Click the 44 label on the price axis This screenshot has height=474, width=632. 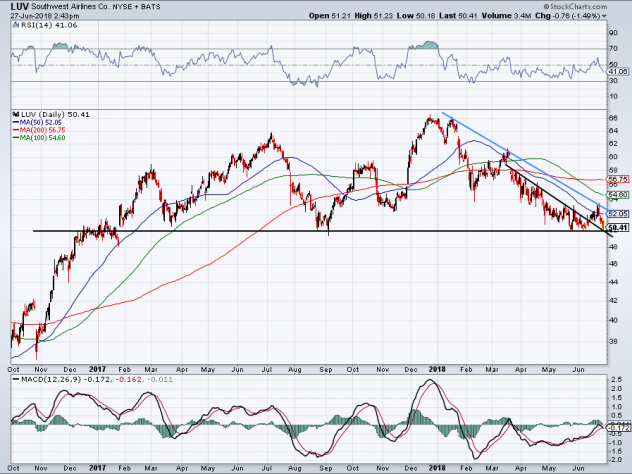click(x=613, y=282)
